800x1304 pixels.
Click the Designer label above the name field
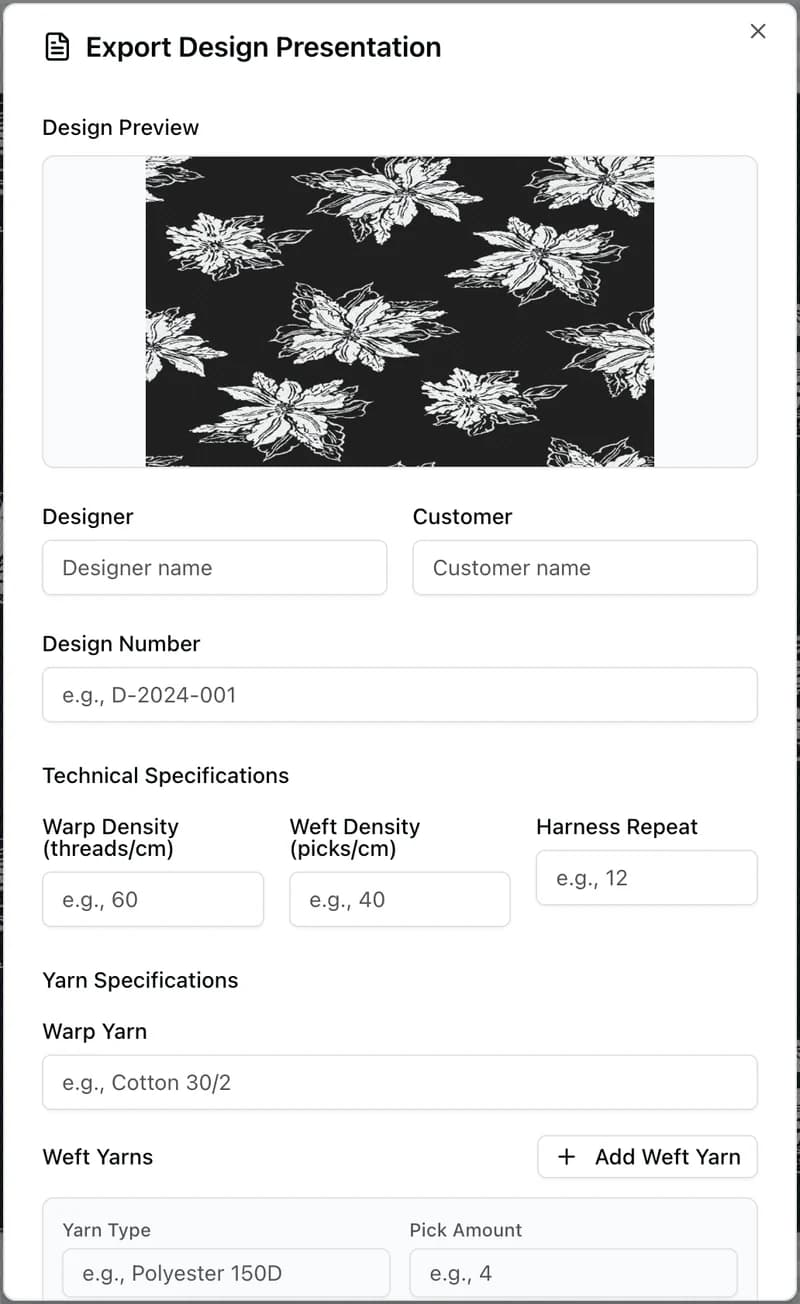(x=88, y=517)
